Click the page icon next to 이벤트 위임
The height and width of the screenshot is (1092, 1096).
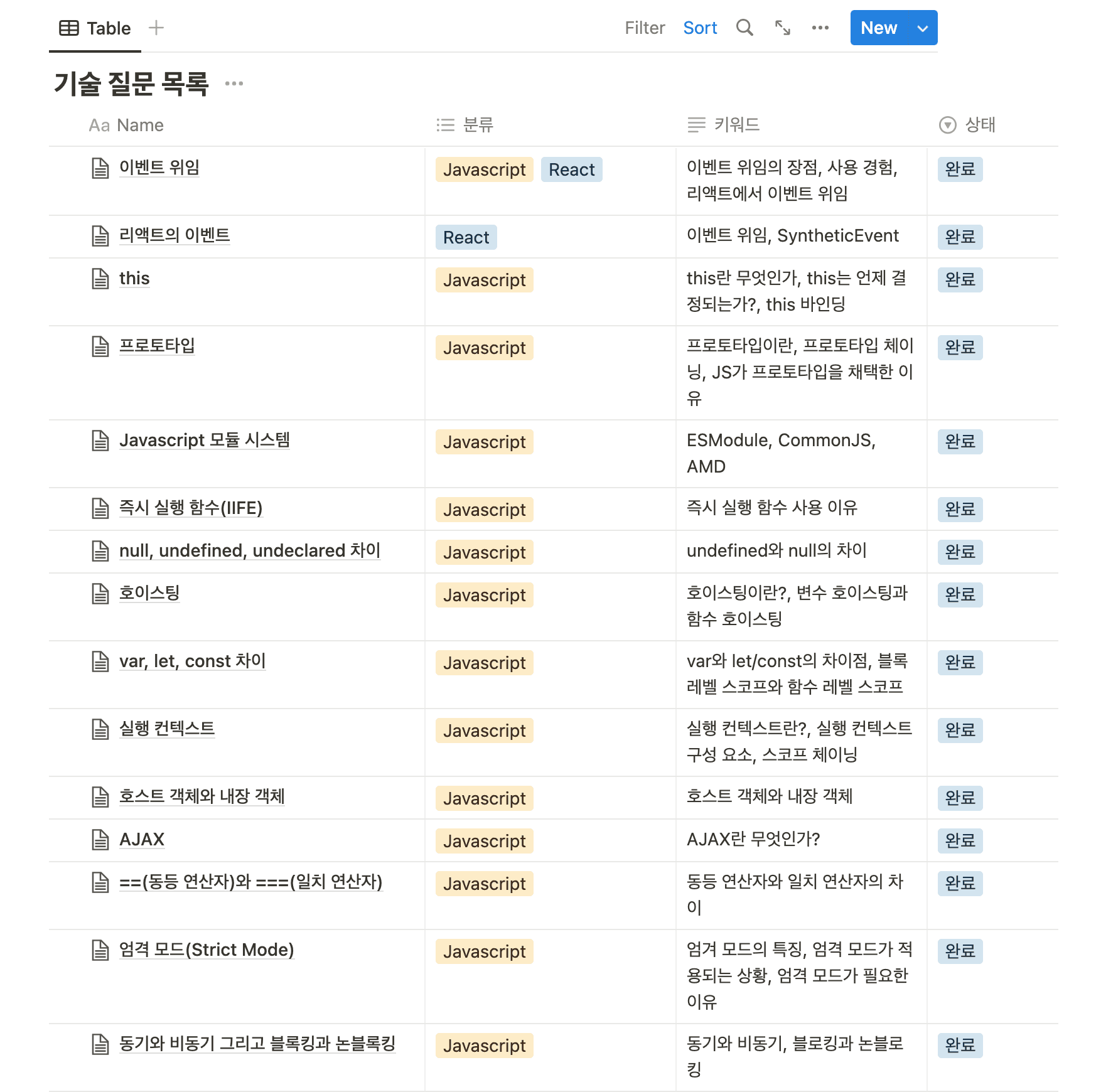[100, 168]
